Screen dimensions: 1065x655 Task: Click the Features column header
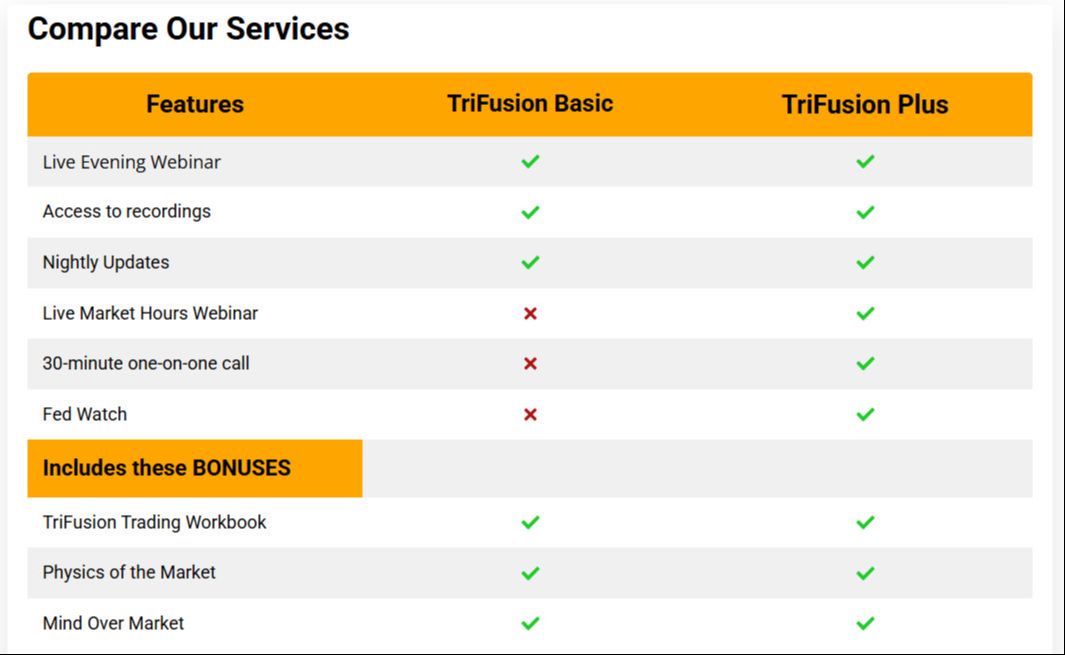(x=195, y=104)
